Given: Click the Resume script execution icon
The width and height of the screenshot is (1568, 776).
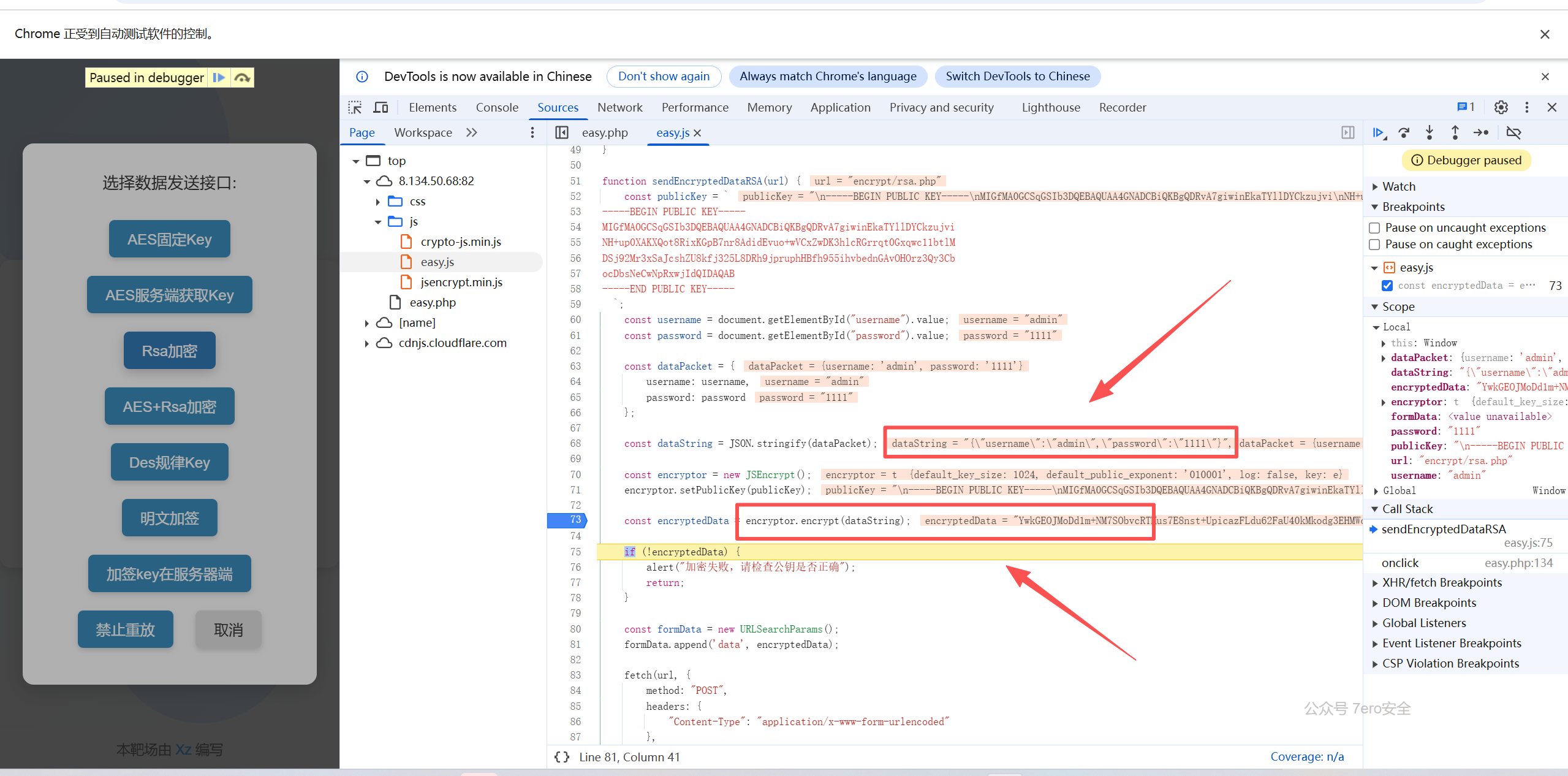Looking at the screenshot, I should pos(1379,132).
